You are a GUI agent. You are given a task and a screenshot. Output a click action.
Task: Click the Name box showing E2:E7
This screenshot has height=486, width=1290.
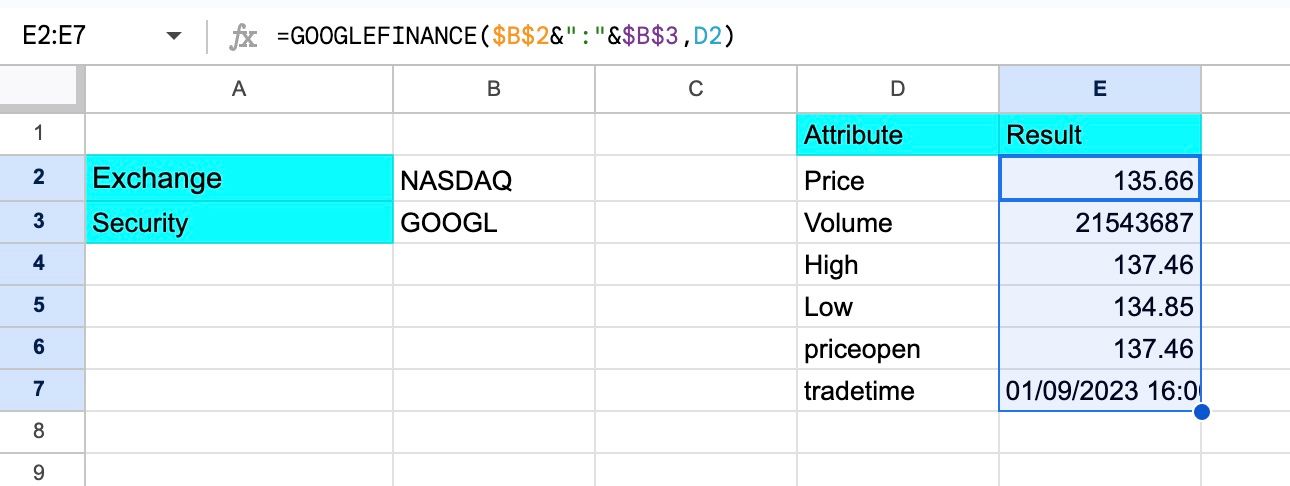tap(80, 37)
